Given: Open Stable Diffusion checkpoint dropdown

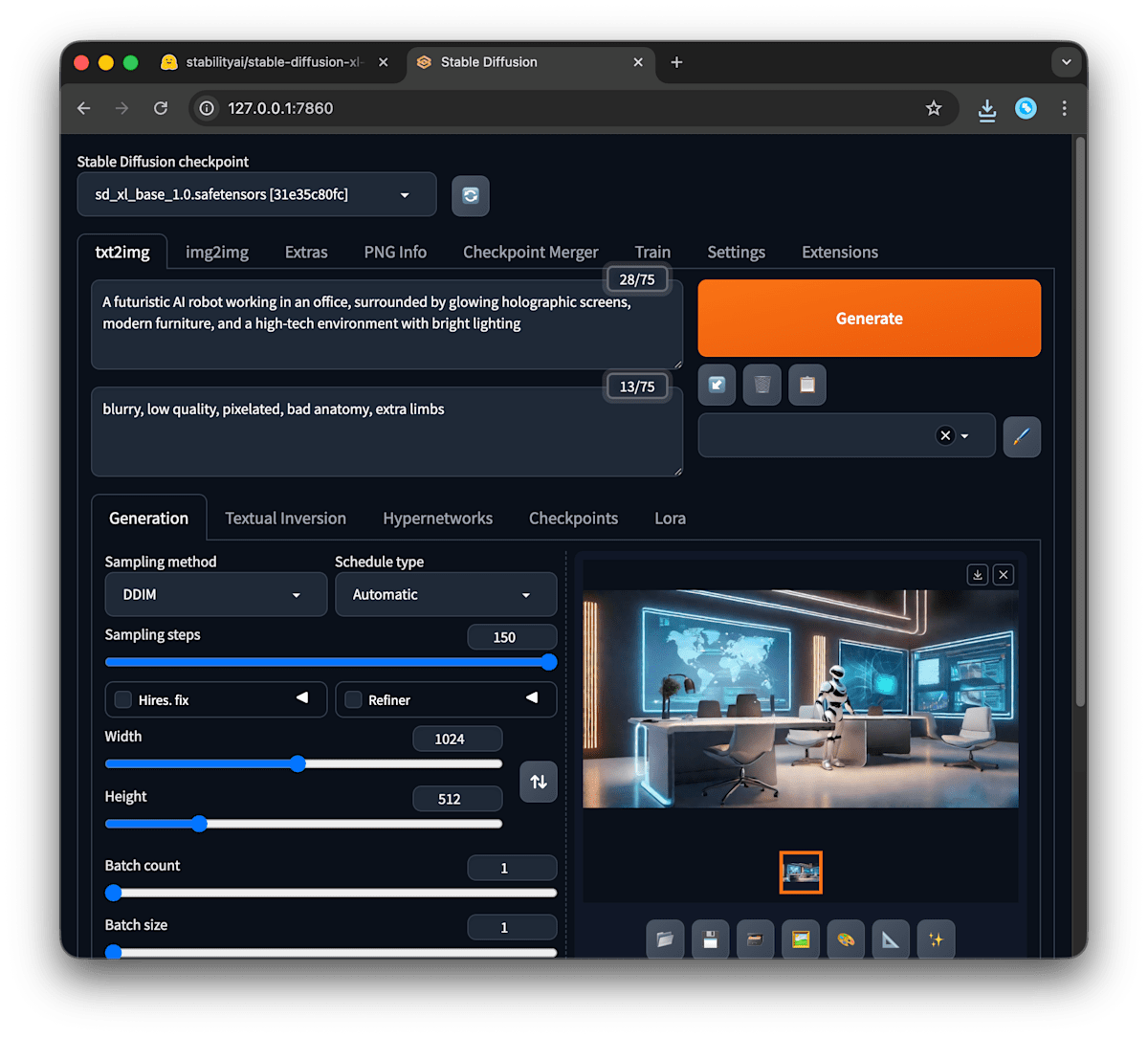Looking at the screenshot, I should (256, 194).
